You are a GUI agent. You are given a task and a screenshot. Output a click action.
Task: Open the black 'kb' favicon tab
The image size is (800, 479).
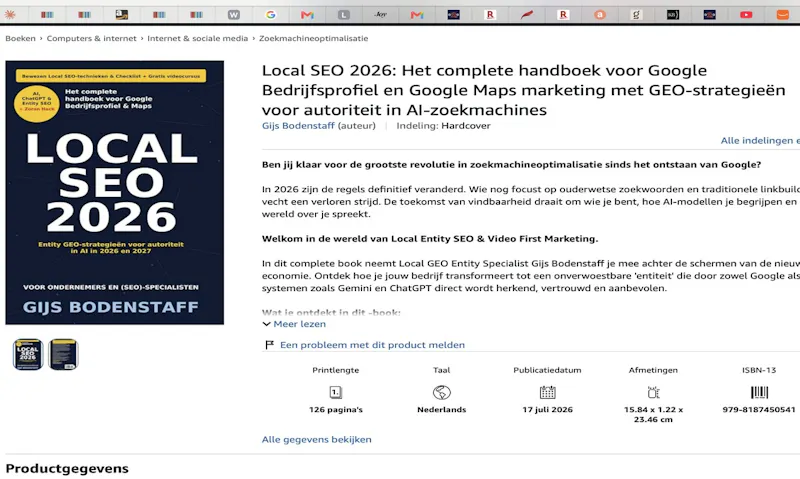click(673, 15)
